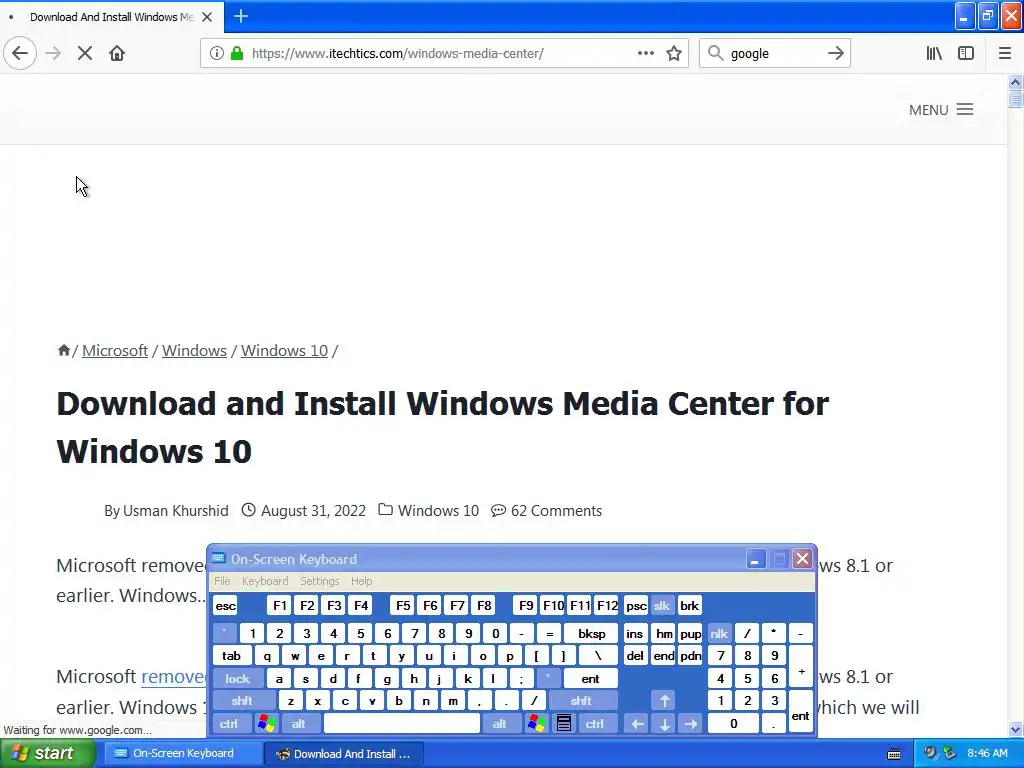1024x768 pixels.
Task: Toggle the right shft key
Action: pyautogui.click(x=581, y=701)
